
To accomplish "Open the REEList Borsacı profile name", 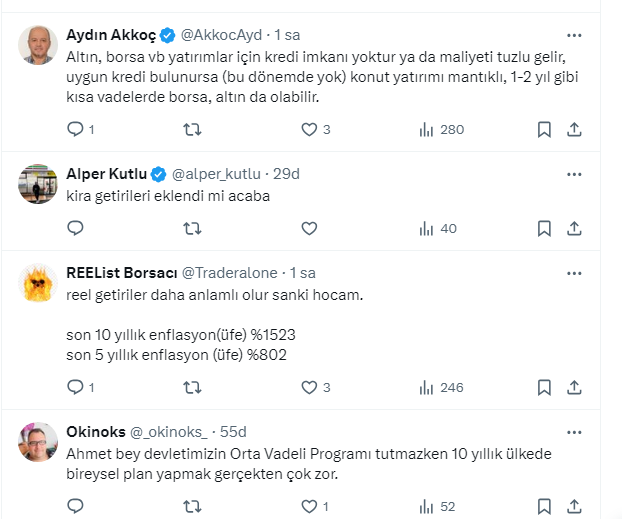I will [x=122, y=273].
